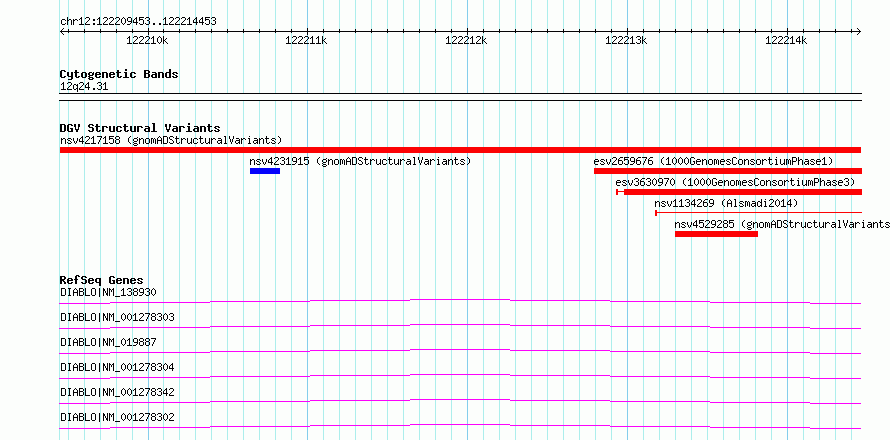Open the nsv1134269 Alsmadi2014 label
The width and height of the screenshot is (890, 440).
(726, 203)
